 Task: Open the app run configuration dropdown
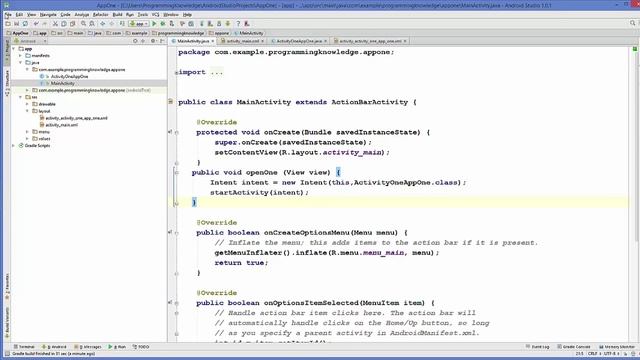pyautogui.click(x=139, y=24)
